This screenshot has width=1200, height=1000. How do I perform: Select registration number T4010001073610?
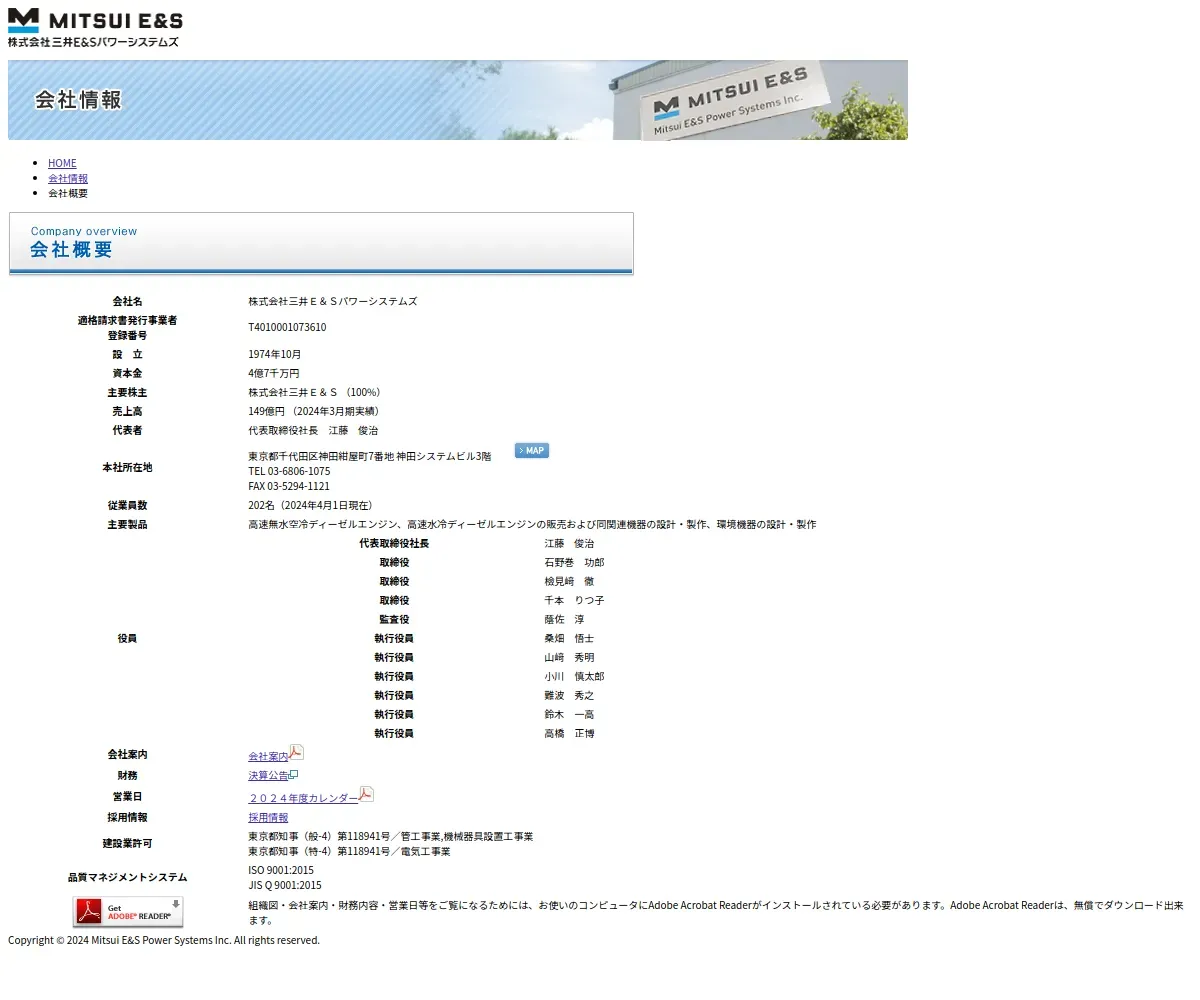287,327
